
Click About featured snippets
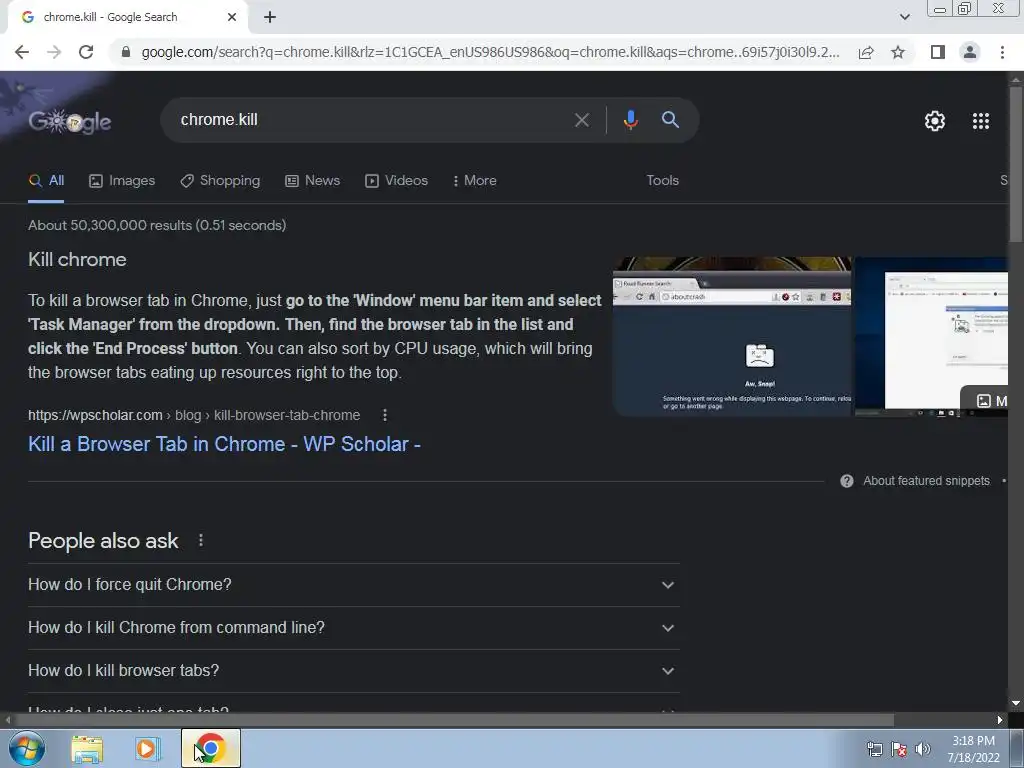(926, 481)
